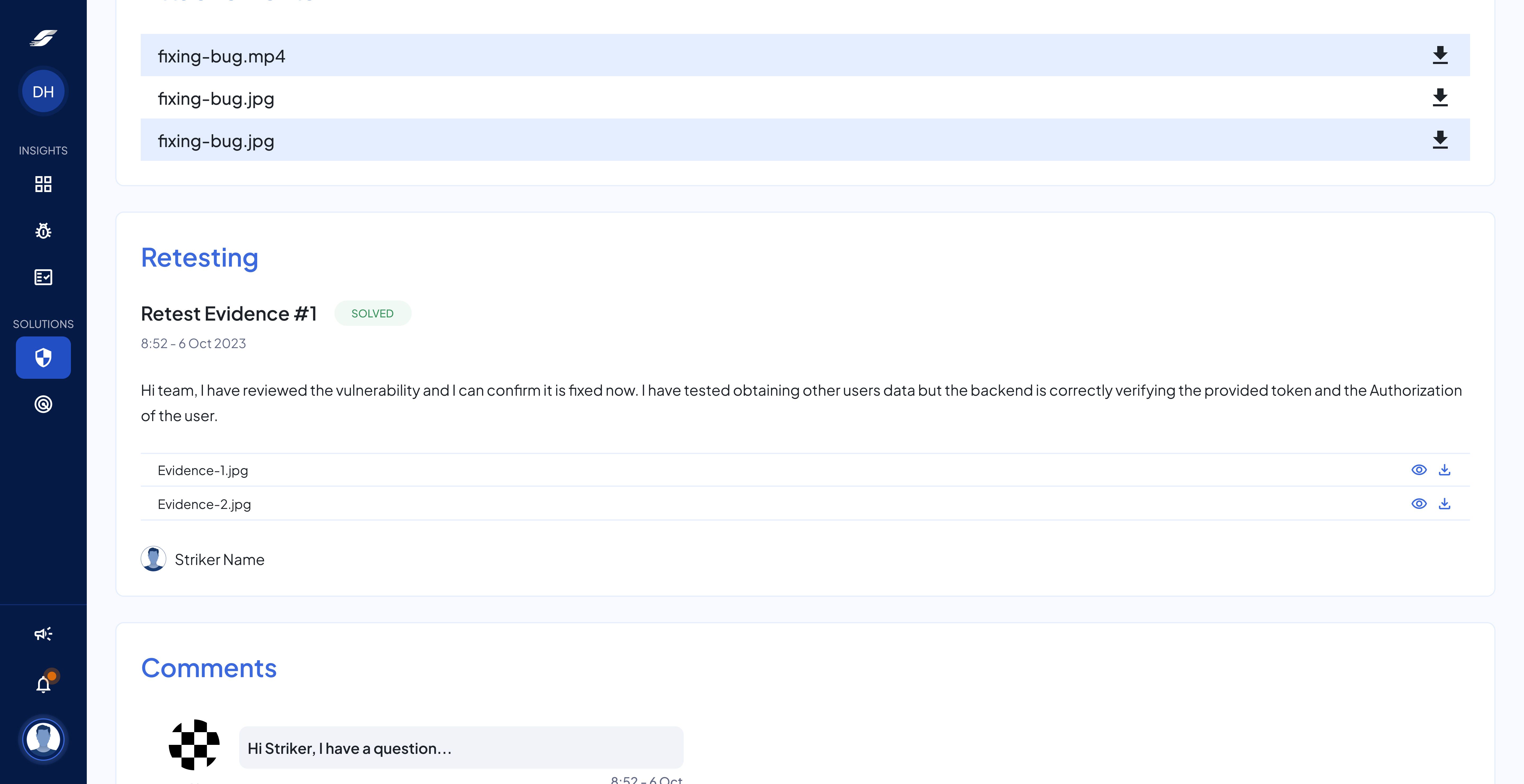Viewport: 1524px width, 784px height.
Task: Select the shield solutions icon
Action: click(43, 358)
